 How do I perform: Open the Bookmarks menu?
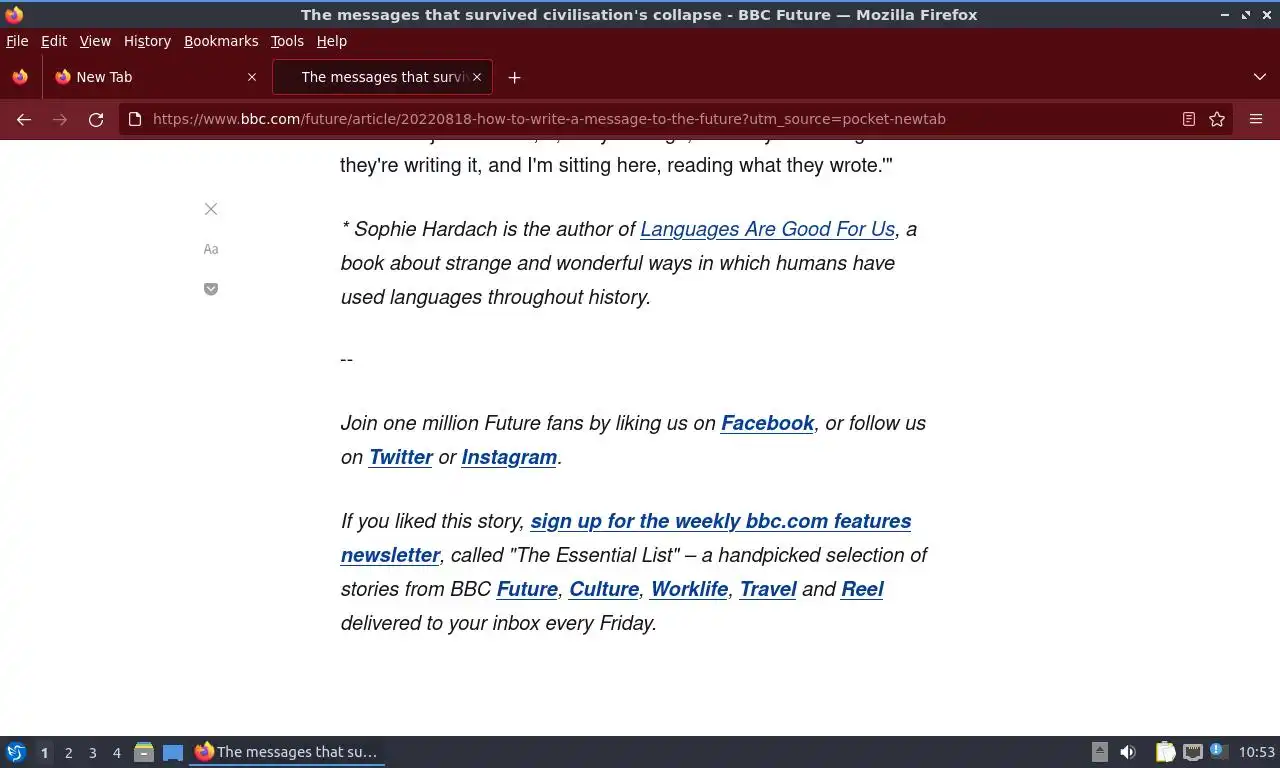point(221,41)
